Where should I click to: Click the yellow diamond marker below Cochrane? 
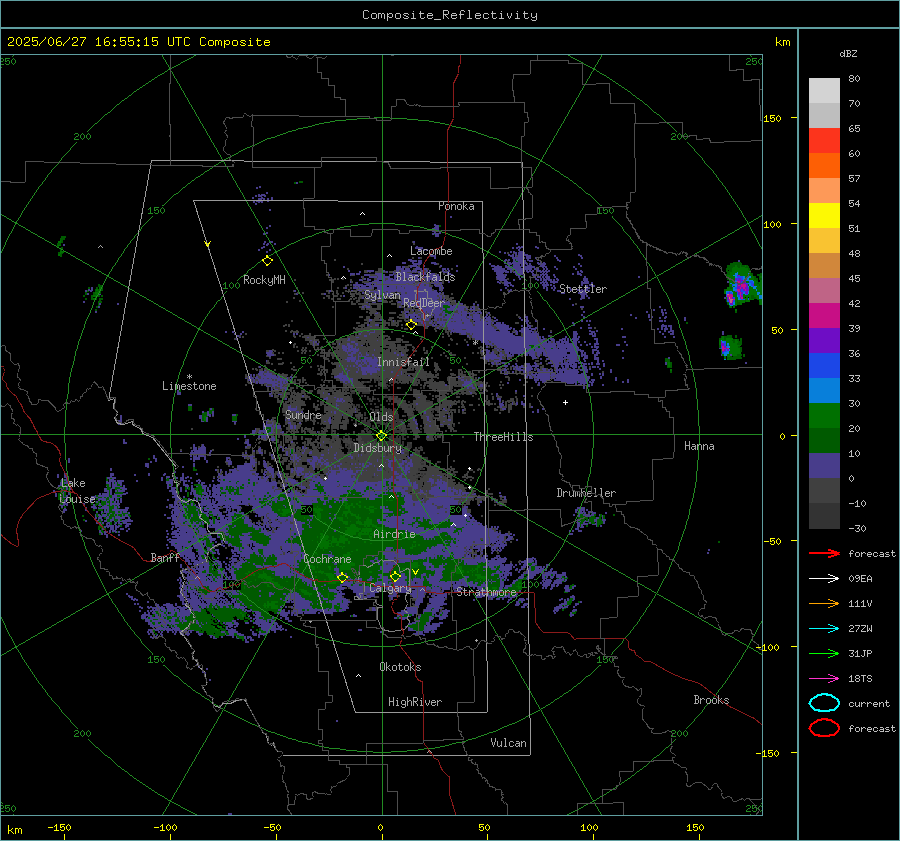pos(343,578)
